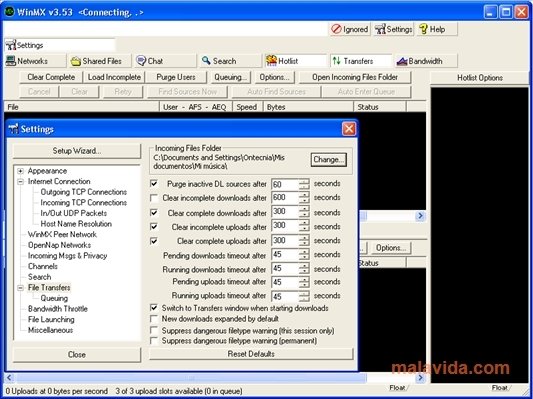Switch to the Chat tab
This screenshot has height=399, width=533.
[x=165, y=61]
